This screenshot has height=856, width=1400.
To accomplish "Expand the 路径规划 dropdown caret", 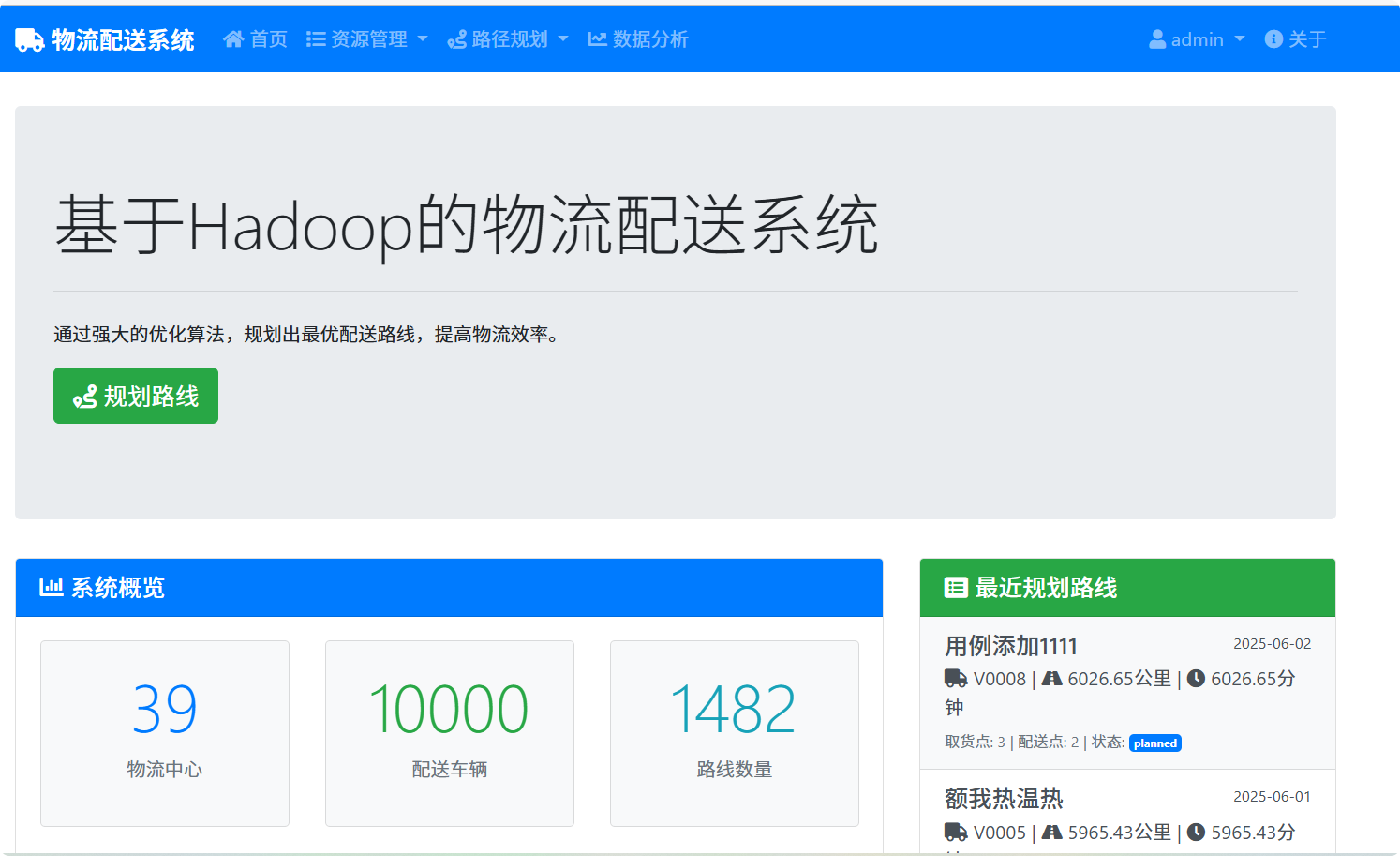I will coord(563,38).
